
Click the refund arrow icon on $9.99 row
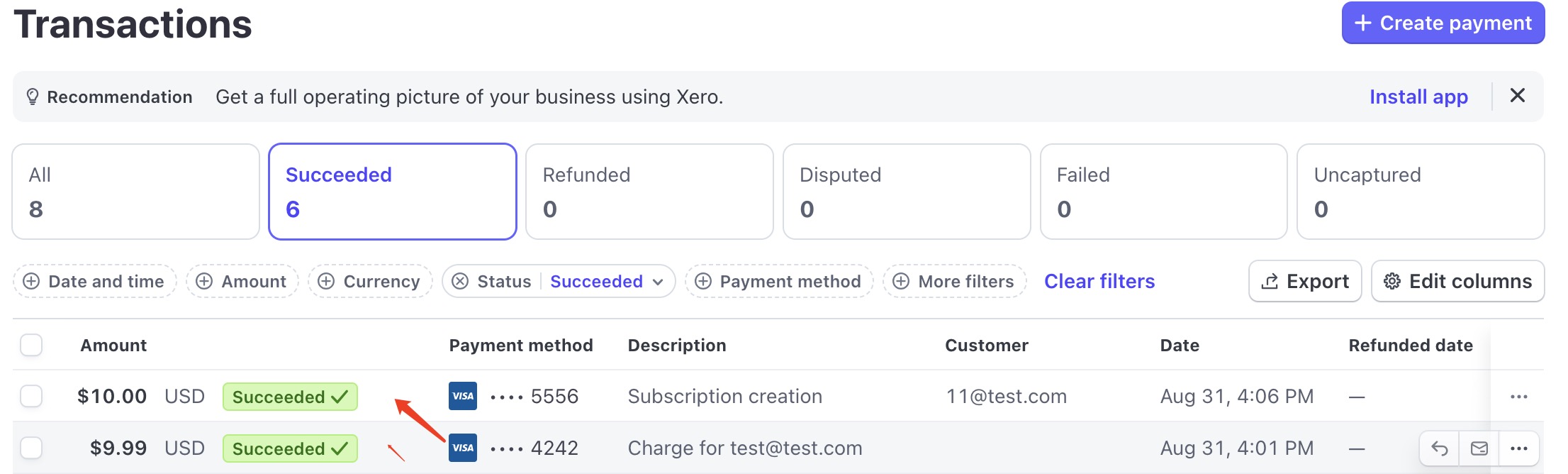pyautogui.click(x=1439, y=448)
